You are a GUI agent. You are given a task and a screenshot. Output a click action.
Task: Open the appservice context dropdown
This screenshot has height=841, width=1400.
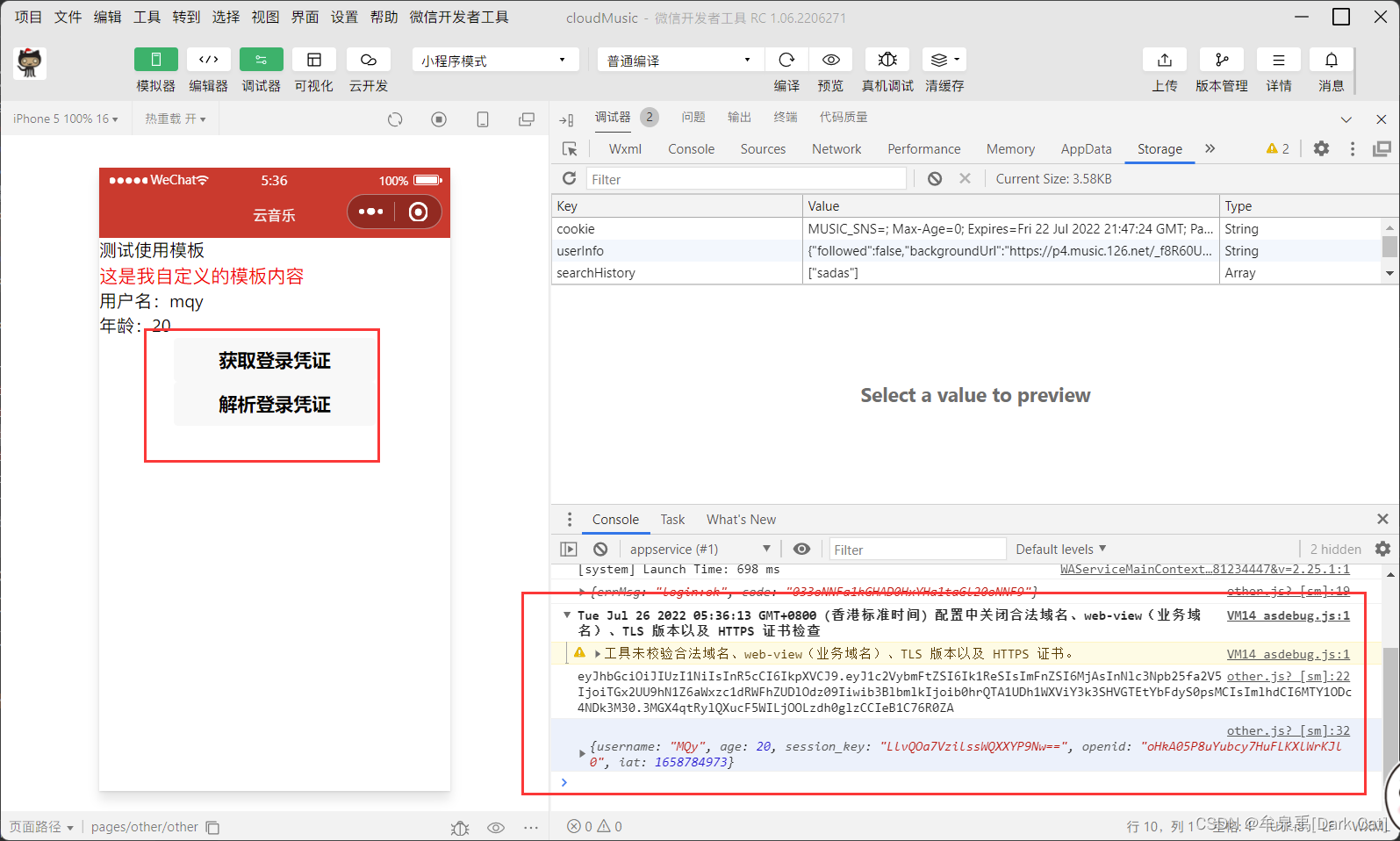(700, 549)
